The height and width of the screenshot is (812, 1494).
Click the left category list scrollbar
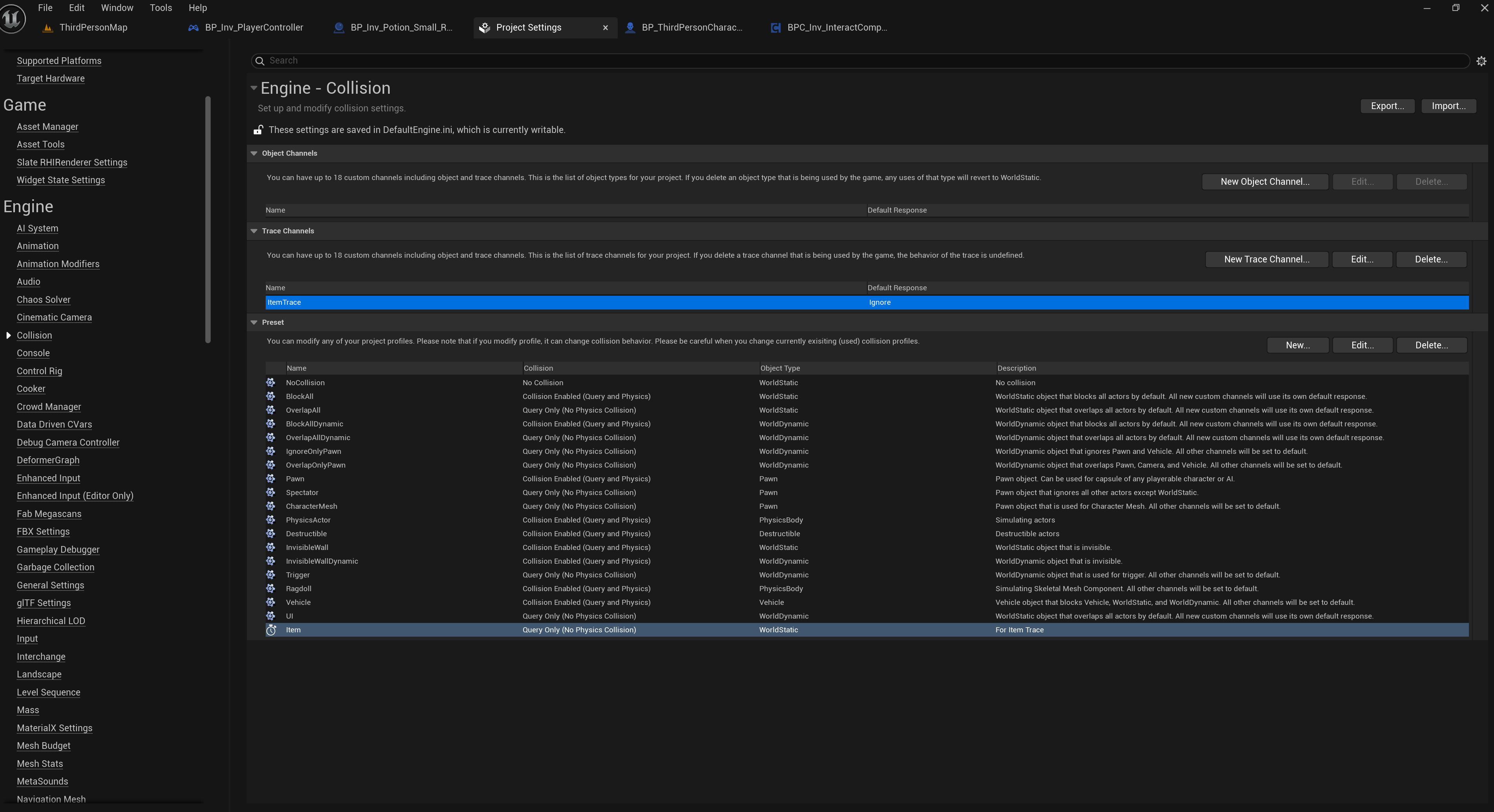(x=208, y=220)
